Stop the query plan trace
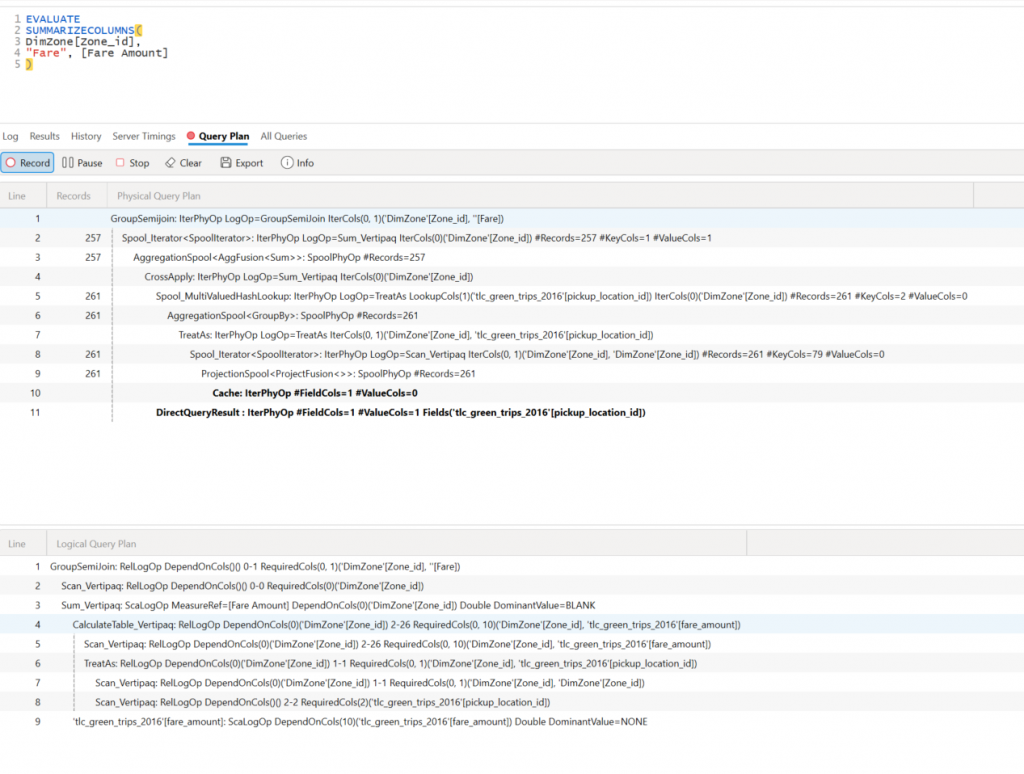 tap(132, 163)
